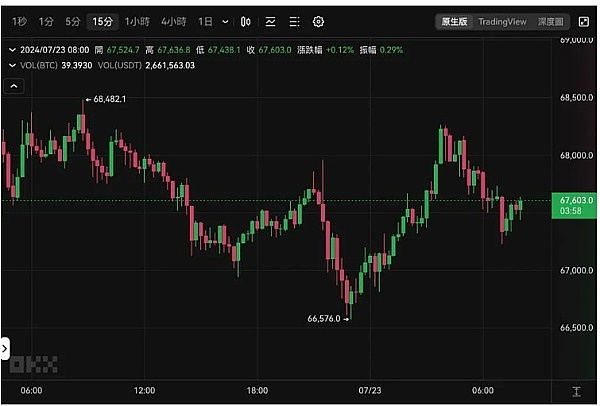Switch to TradingView chart mode
This screenshot has width=600, height=406.
502,22
